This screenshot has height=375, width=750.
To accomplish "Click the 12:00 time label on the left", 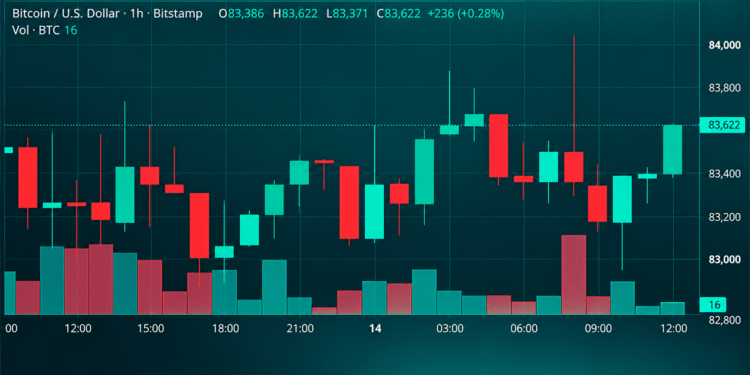I will [78, 329].
